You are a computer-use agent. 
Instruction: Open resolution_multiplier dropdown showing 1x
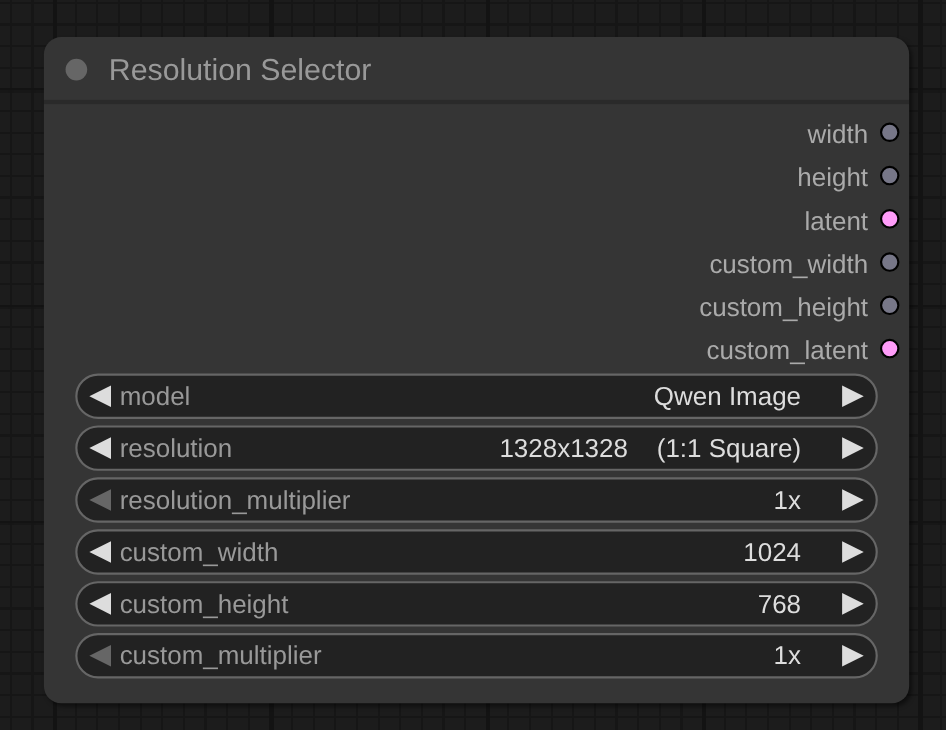pos(476,500)
